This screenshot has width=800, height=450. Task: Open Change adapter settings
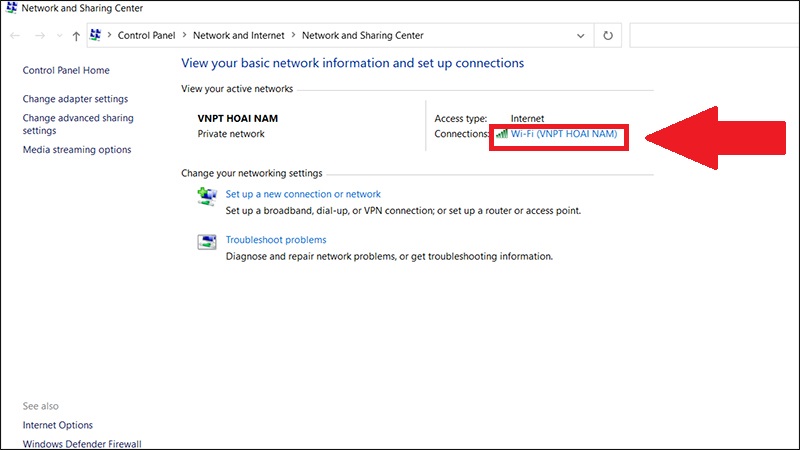pos(75,99)
